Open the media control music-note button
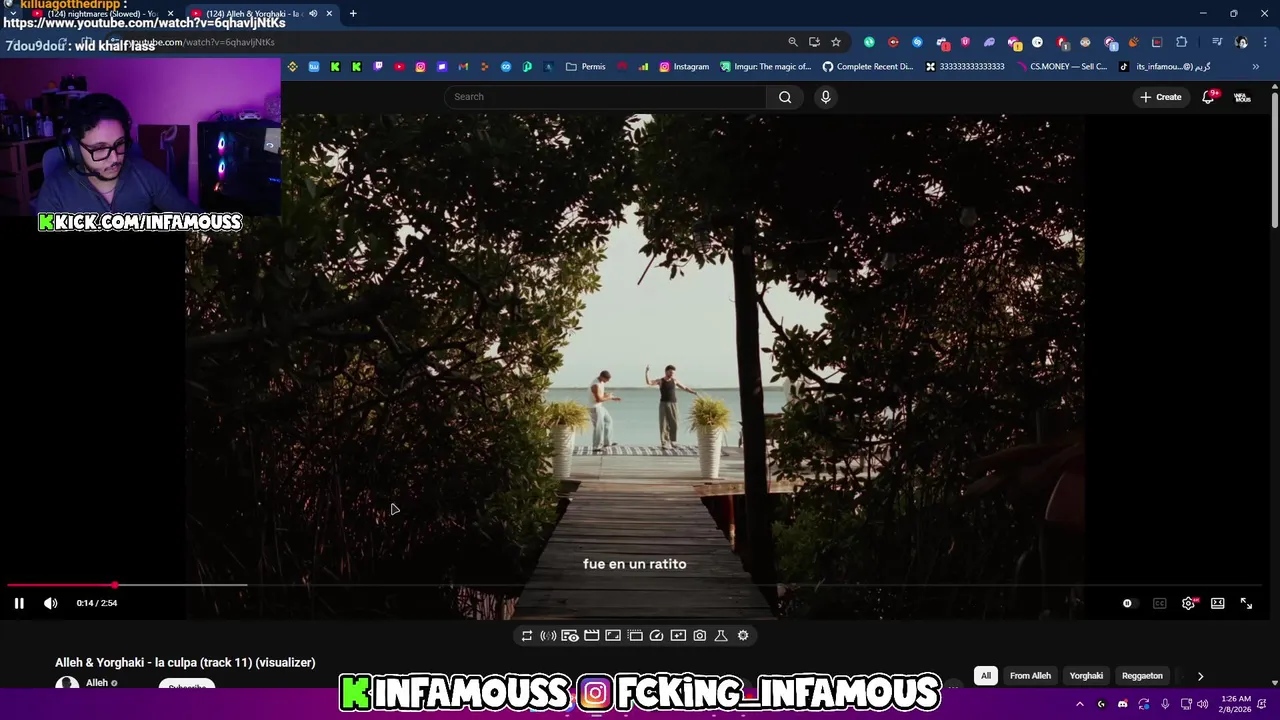 [x=1217, y=42]
